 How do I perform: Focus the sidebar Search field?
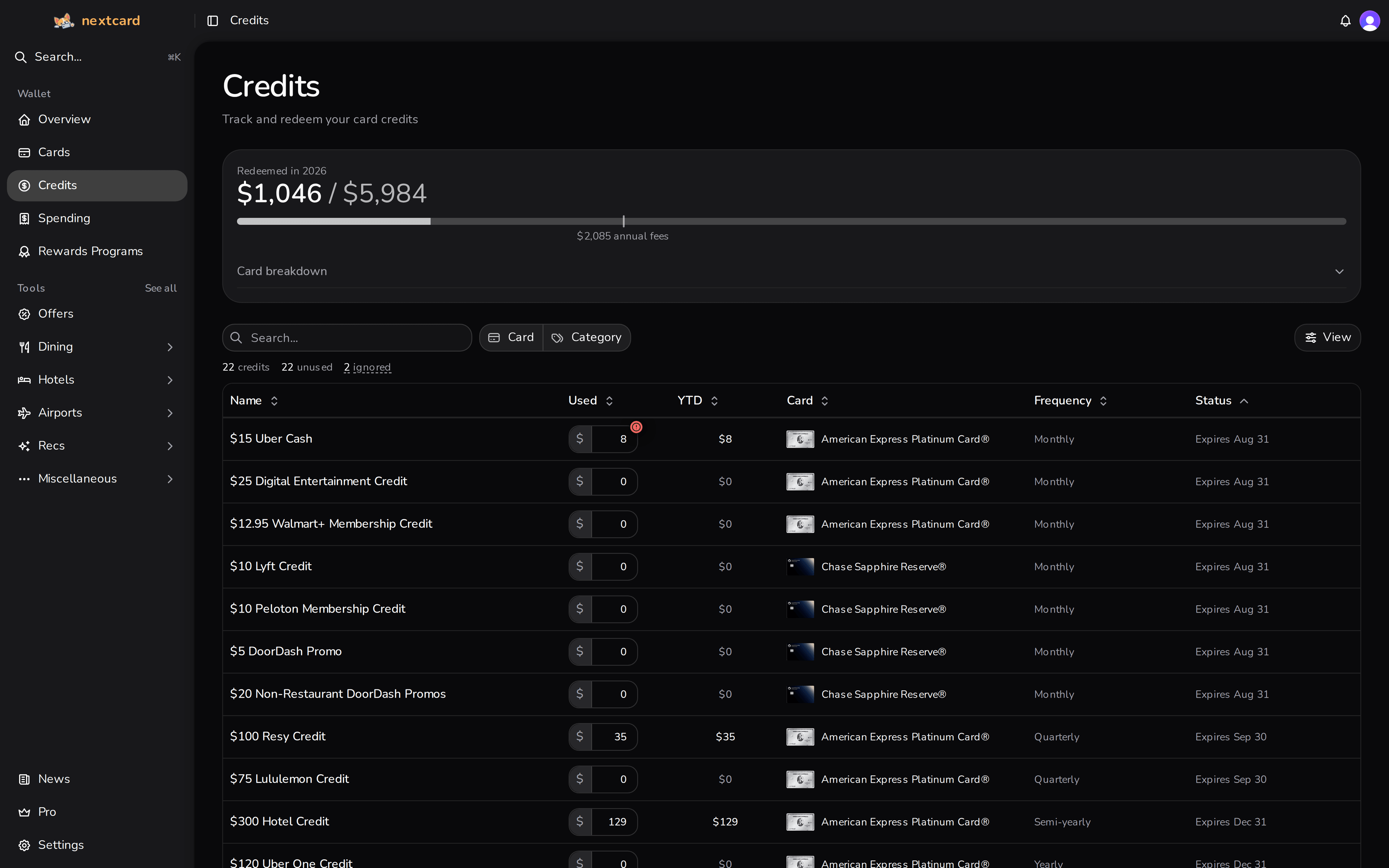pos(97,57)
